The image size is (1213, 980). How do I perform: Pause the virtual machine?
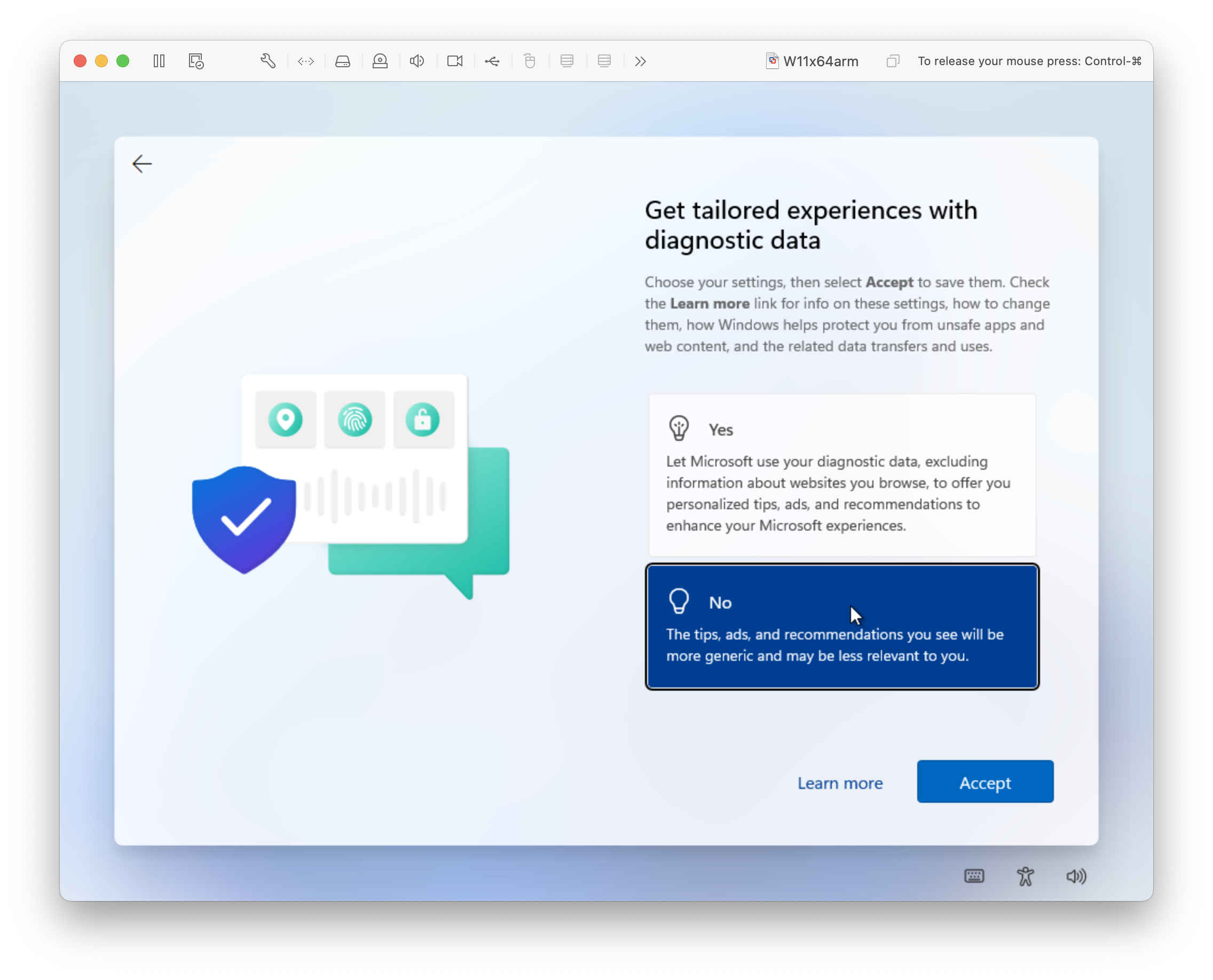159,61
